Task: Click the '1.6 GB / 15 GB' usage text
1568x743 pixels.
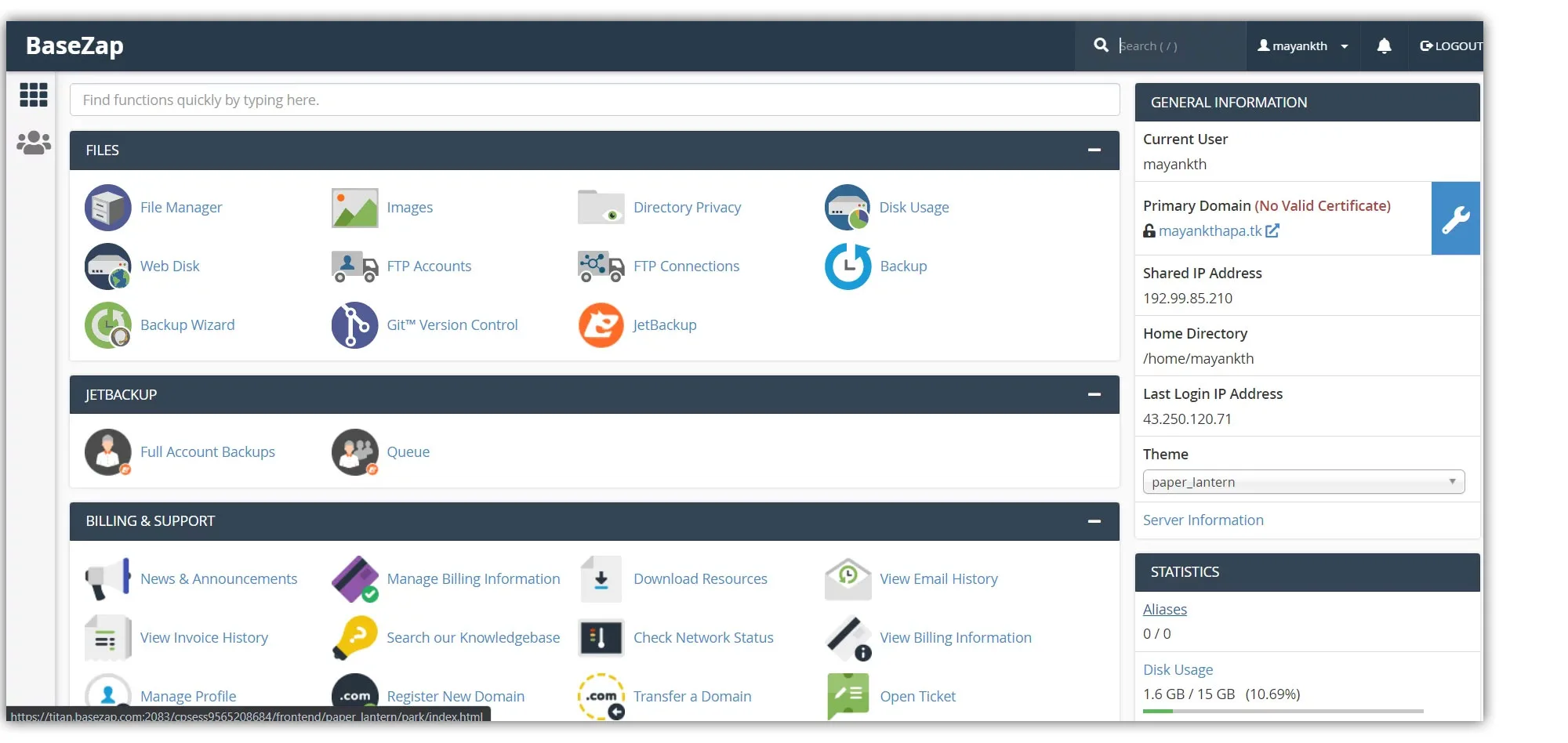Action: (x=1189, y=694)
